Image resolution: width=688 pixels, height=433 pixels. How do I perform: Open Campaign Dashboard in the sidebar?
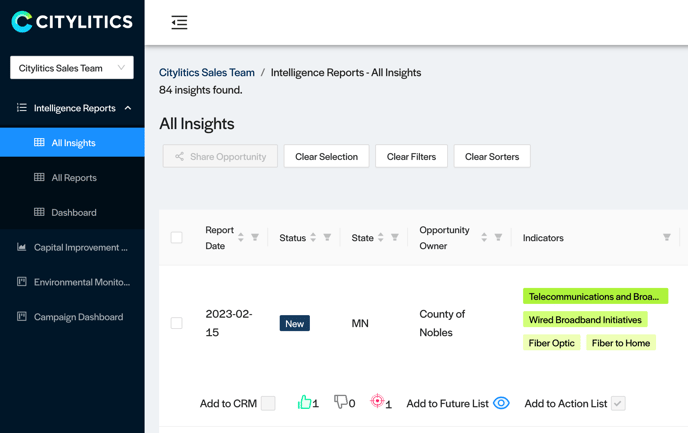72,317
